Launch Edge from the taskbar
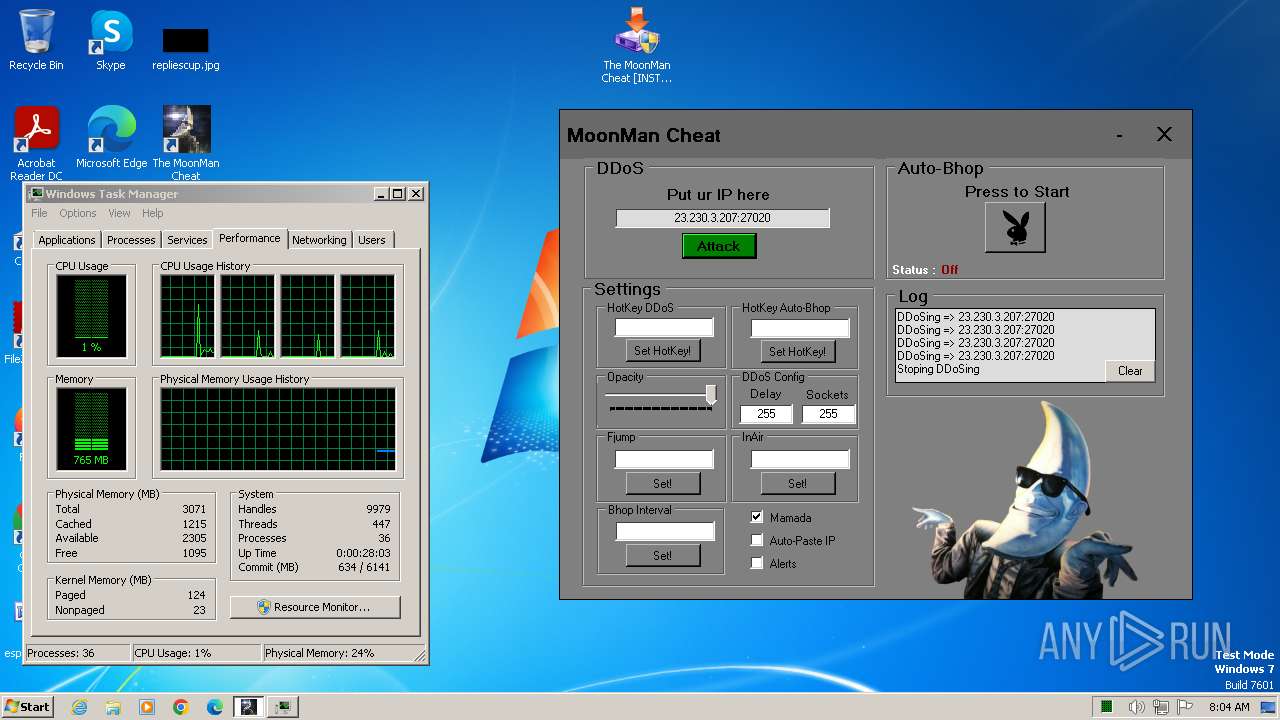The image size is (1280, 720). tap(215, 707)
